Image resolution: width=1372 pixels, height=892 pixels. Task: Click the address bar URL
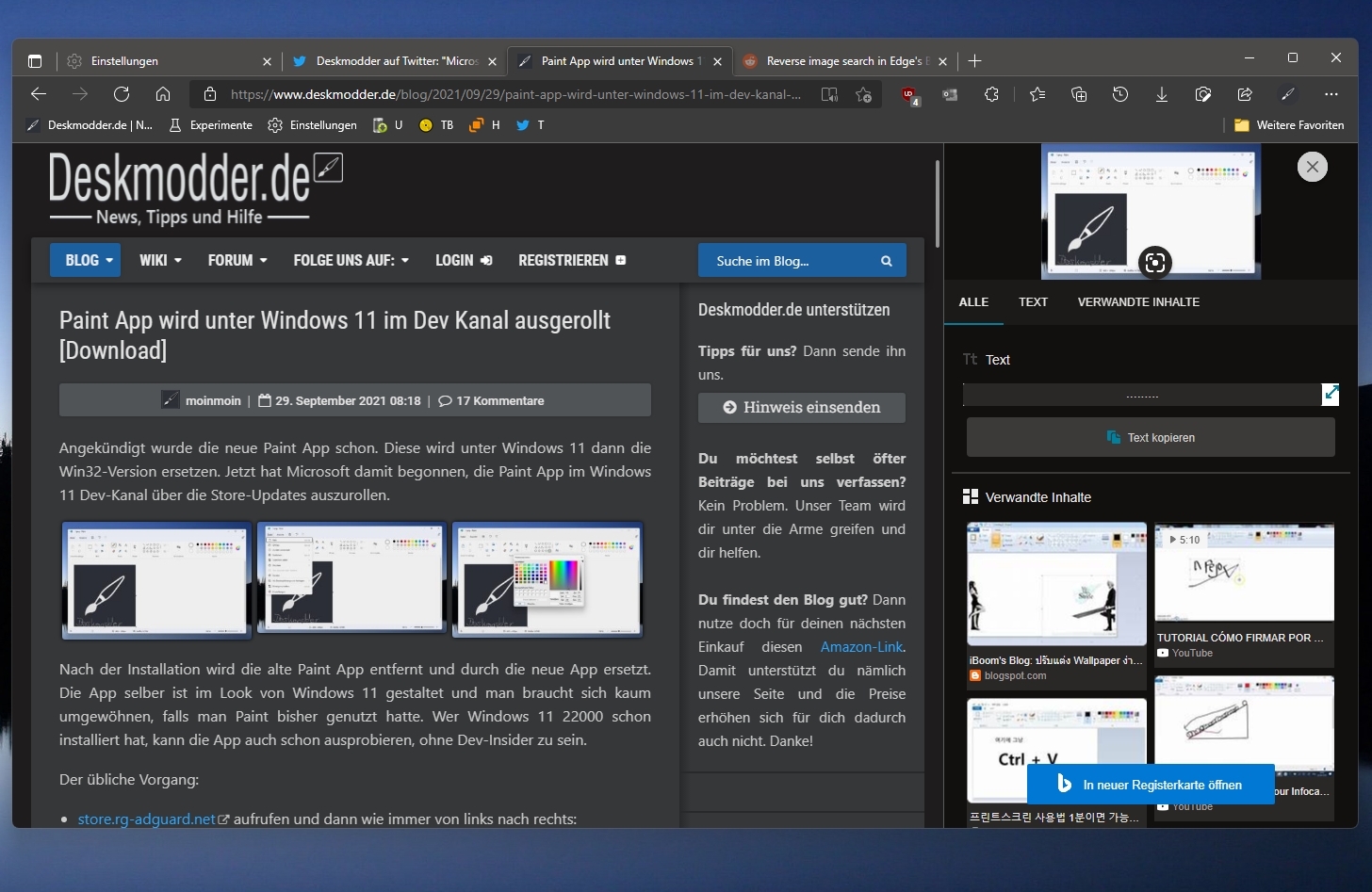pos(515,94)
